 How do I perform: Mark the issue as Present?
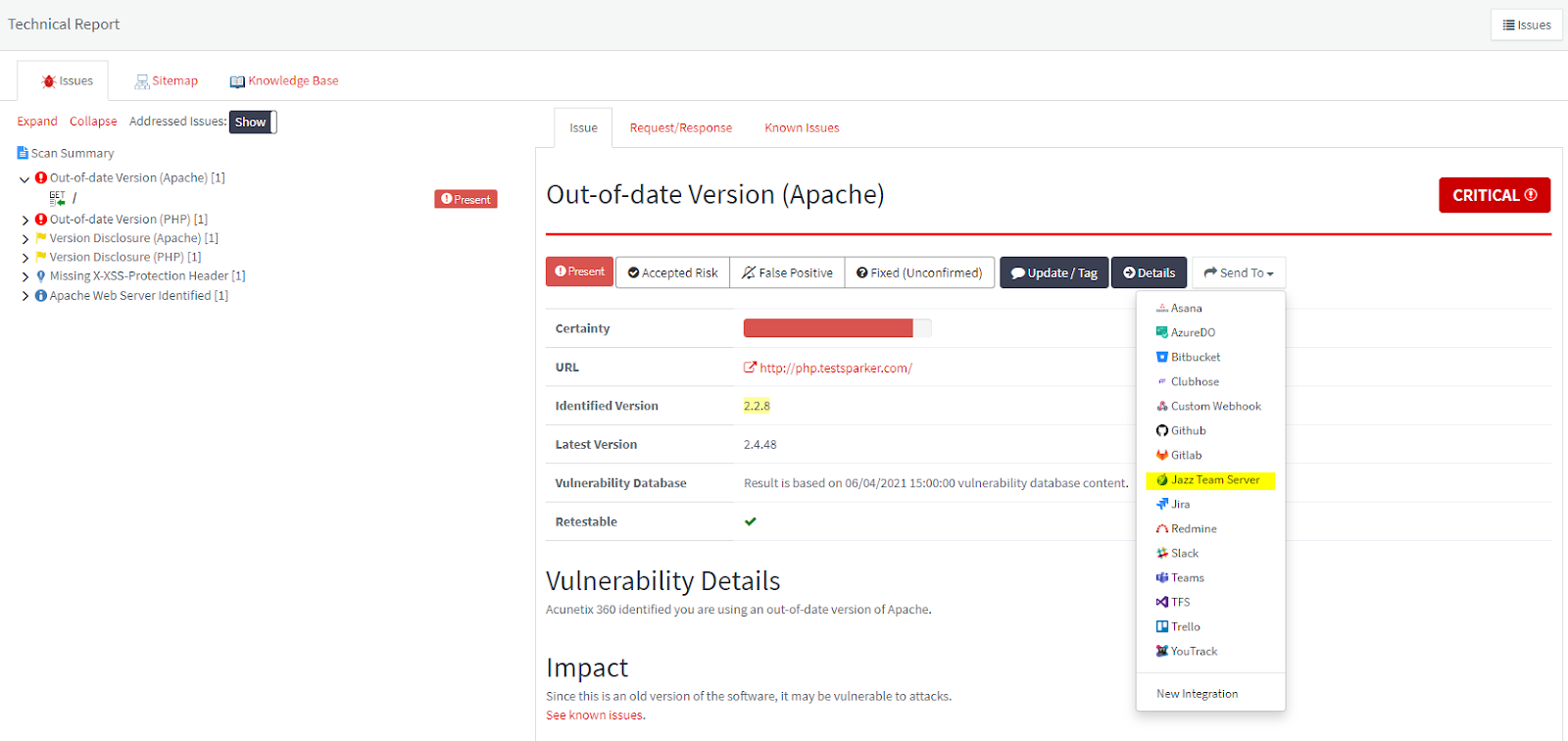tap(579, 272)
